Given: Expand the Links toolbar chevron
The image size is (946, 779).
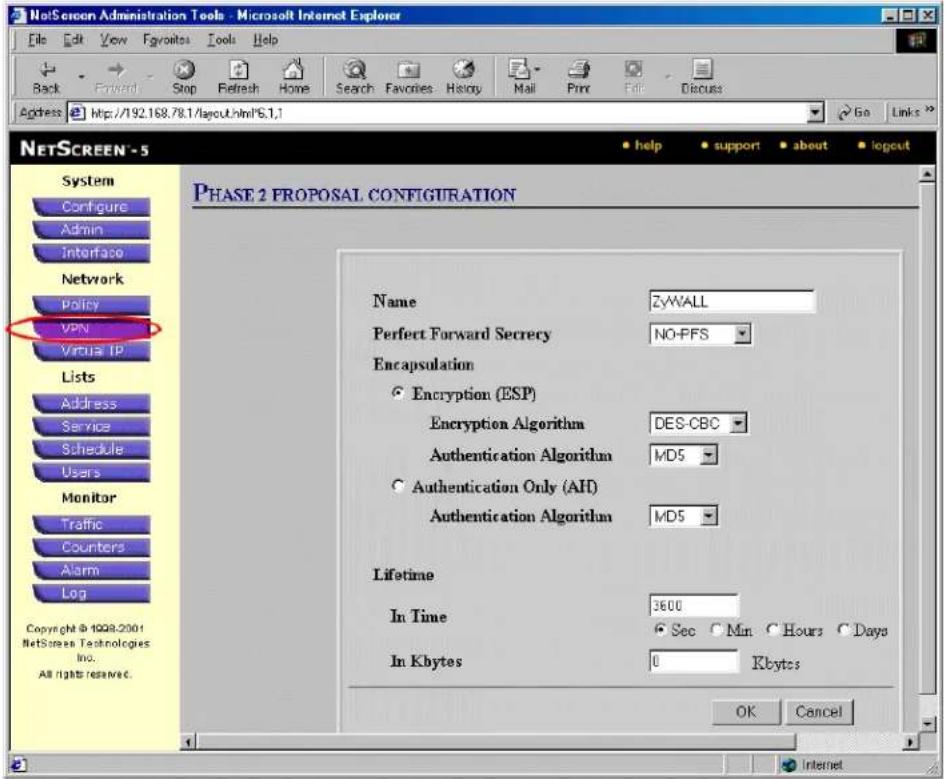Looking at the screenshot, I should [x=930, y=110].
